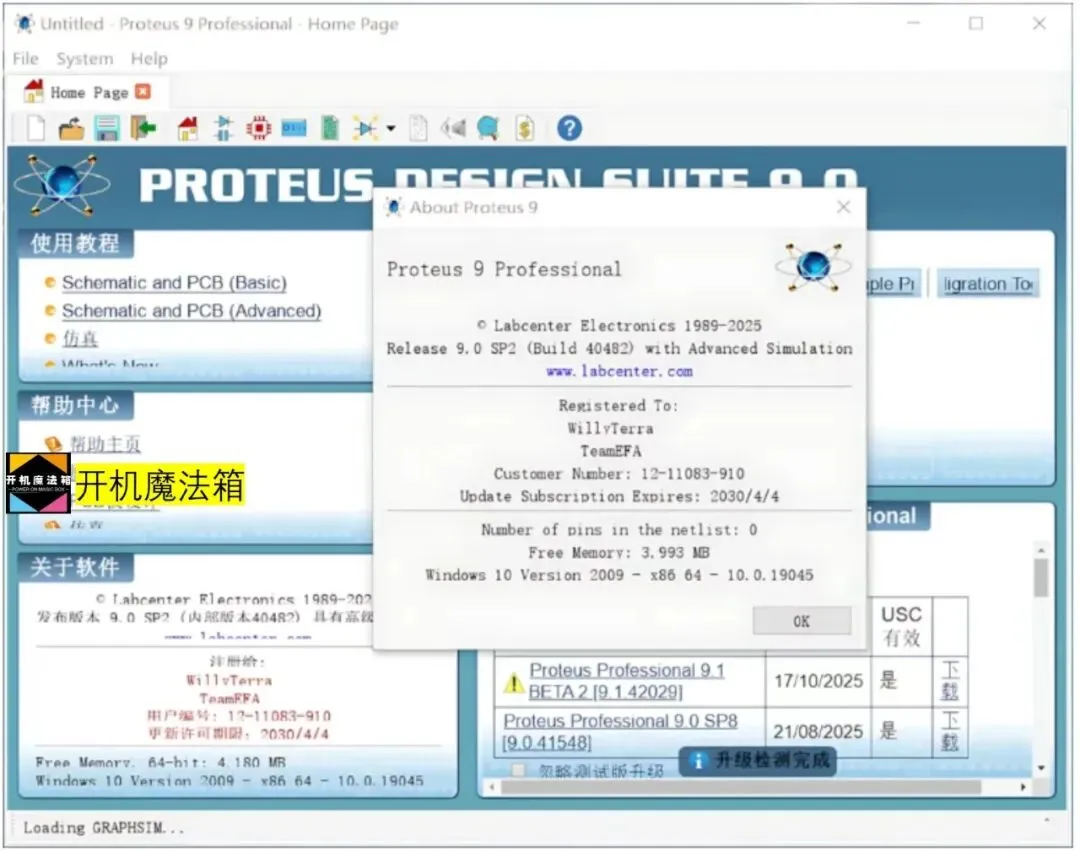Screen dimensions: 1080x851
Task: Expand the dropdown arrow beside Design Explorer
Action: point(391,129)
